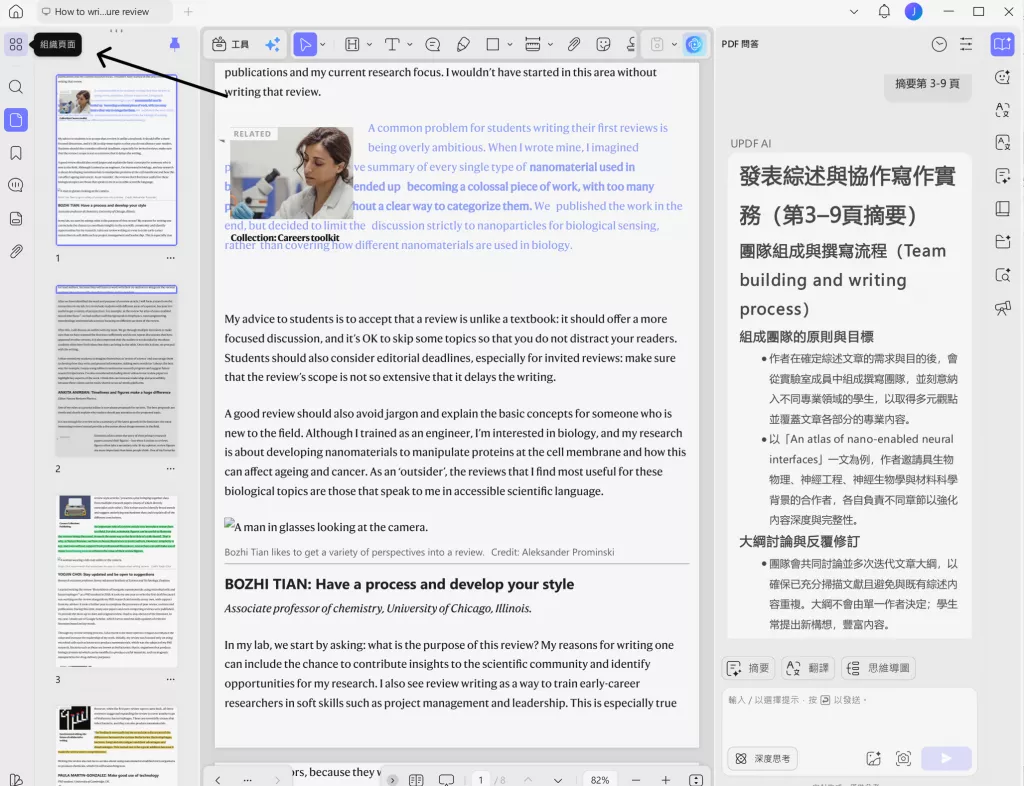1024x786 pixels.
Task: Open the tab list chevron in title bar
Action: pyautogui.click(x=854, y=12)
